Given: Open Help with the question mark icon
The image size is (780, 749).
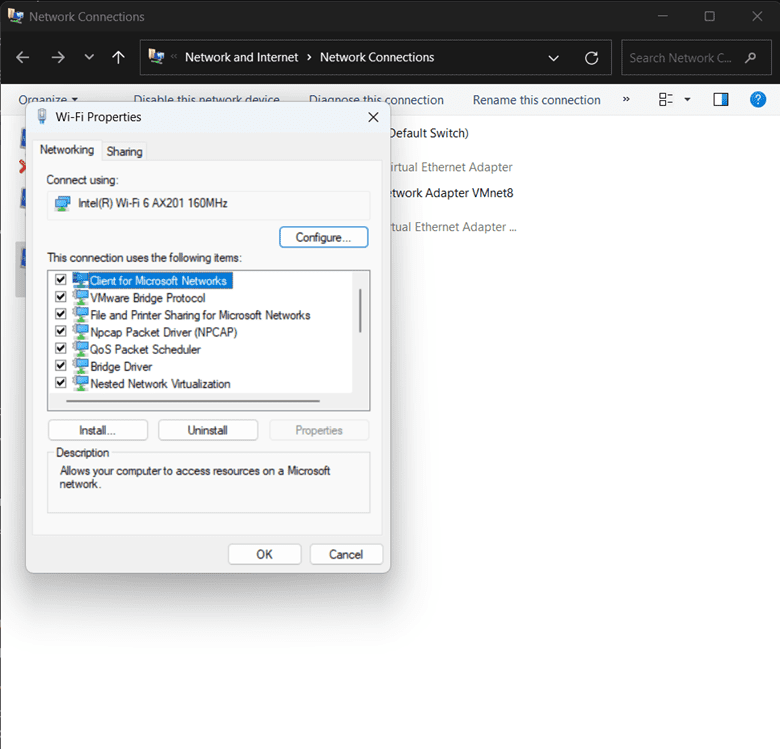Looking at the screenshot, I should [758, 99].
